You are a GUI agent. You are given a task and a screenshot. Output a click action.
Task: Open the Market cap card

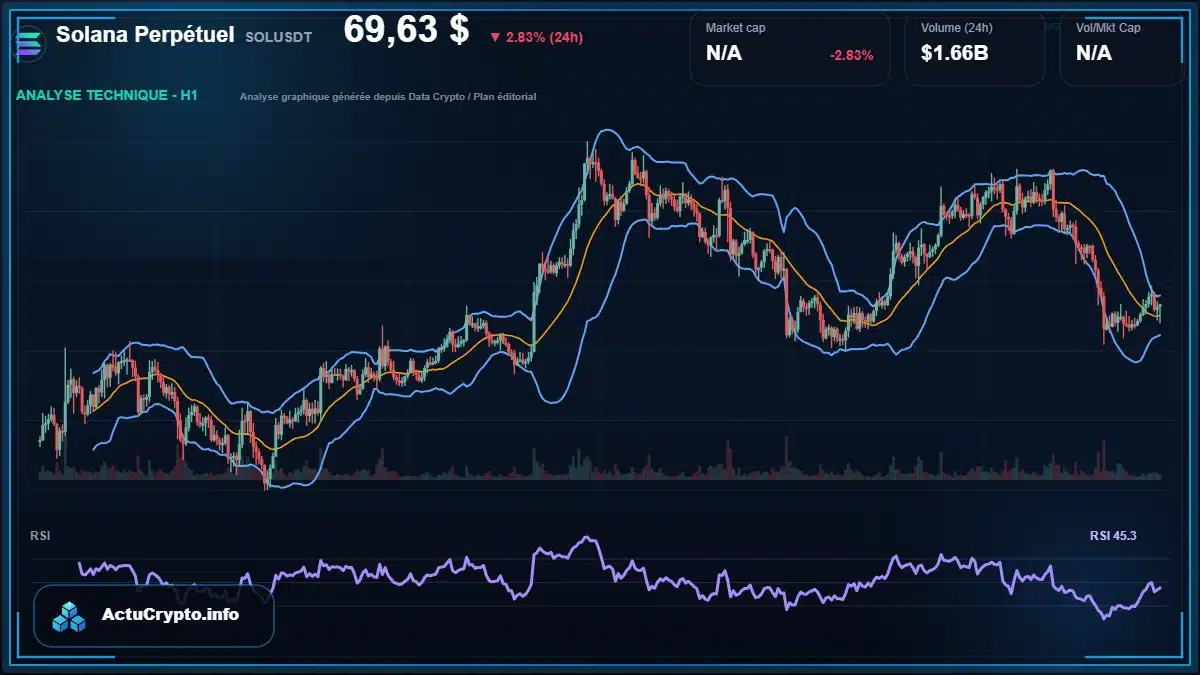click(790, 49)
